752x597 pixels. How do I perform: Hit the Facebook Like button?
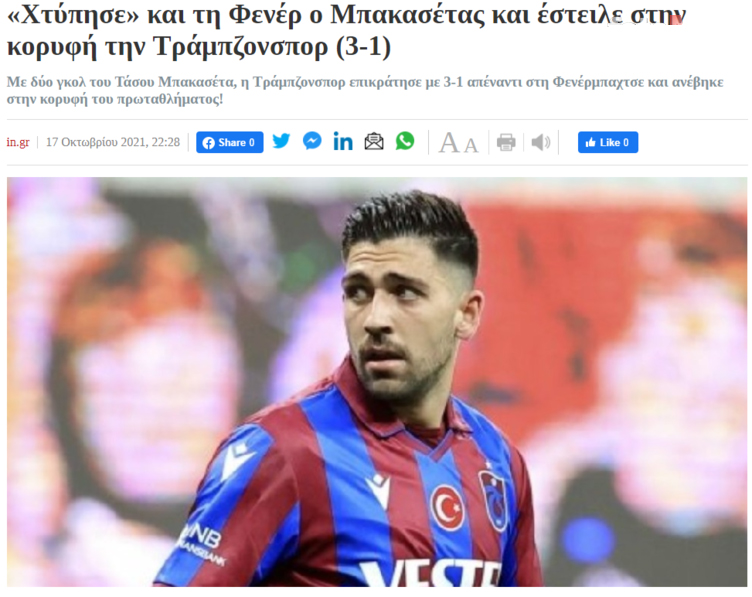(x=608, y=142)
